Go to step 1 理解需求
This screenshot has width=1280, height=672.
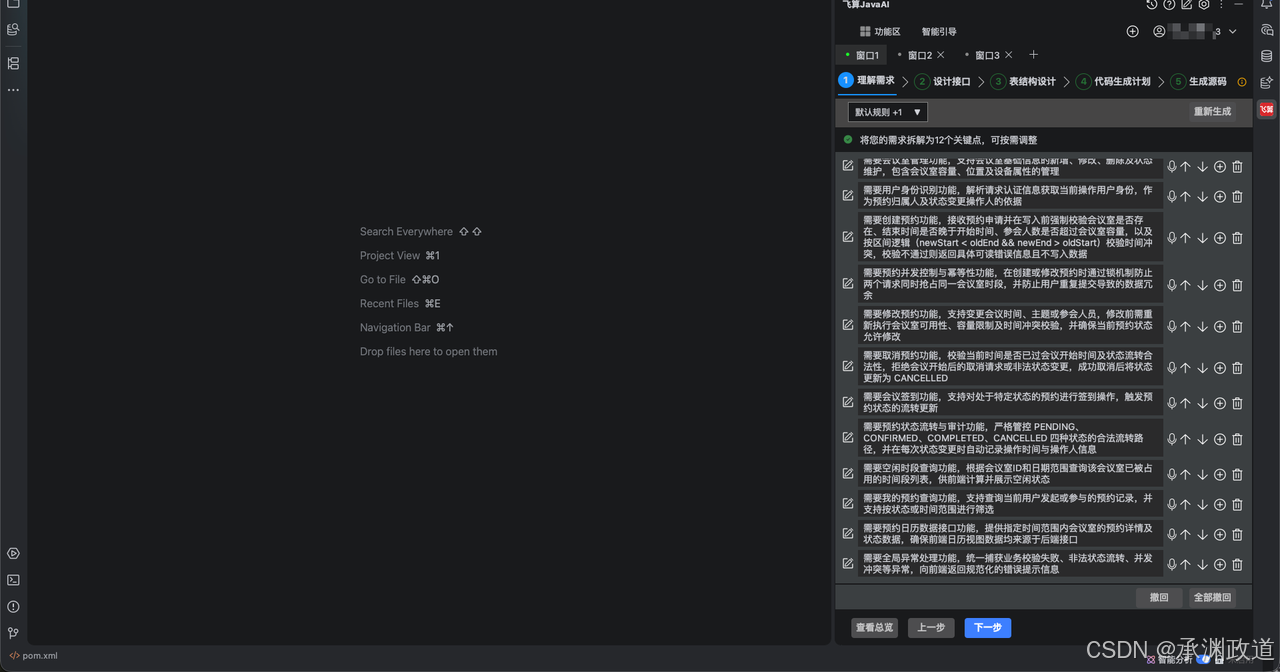pyautogui.click(x=867, y=81)
